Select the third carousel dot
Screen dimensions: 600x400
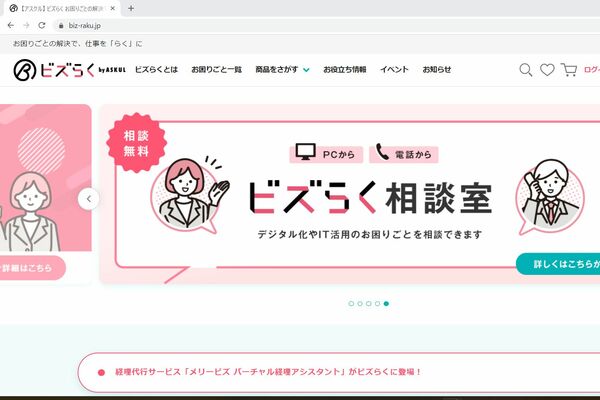tap(368, 304)
